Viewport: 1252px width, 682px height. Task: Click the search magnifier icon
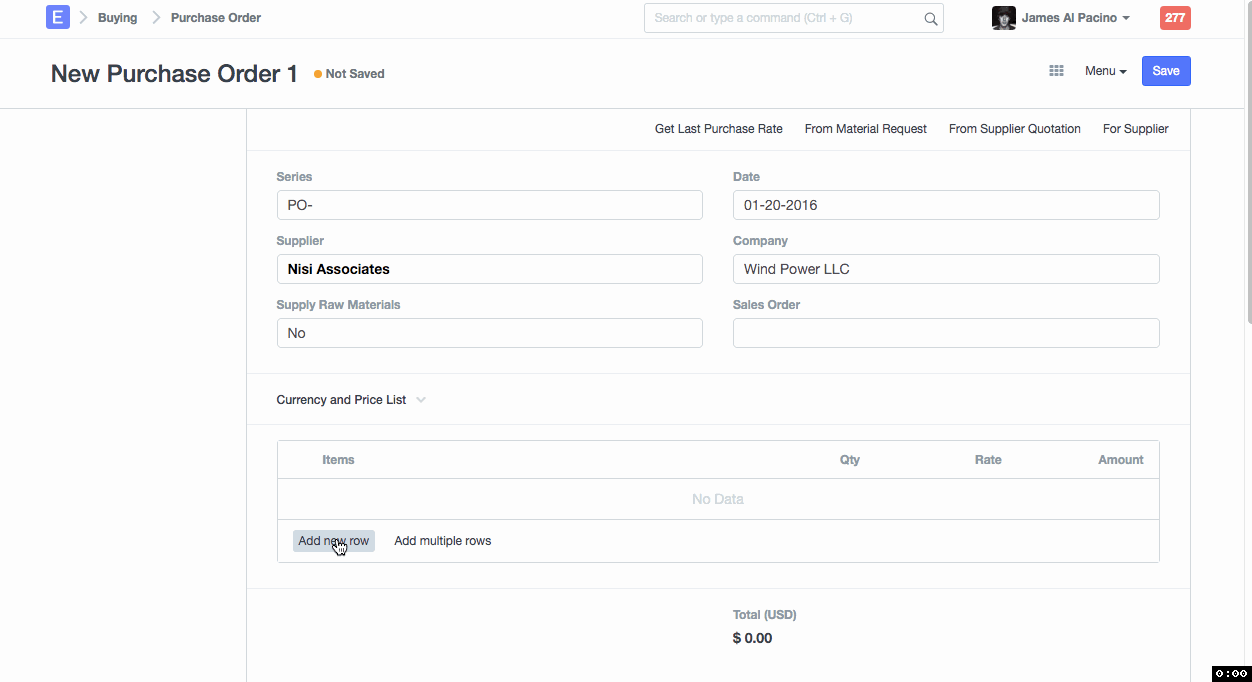click(x=930, y=18)
